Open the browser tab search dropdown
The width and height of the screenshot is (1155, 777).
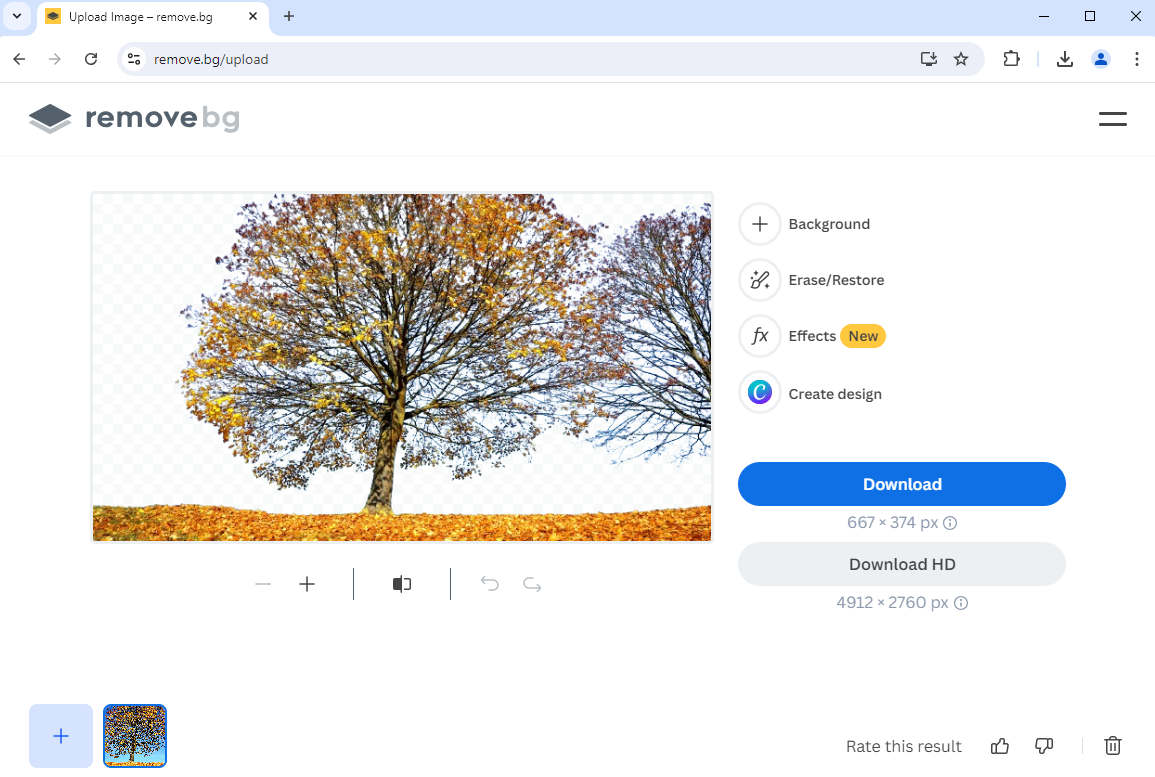pyautogui.click(x=17, y=16)
